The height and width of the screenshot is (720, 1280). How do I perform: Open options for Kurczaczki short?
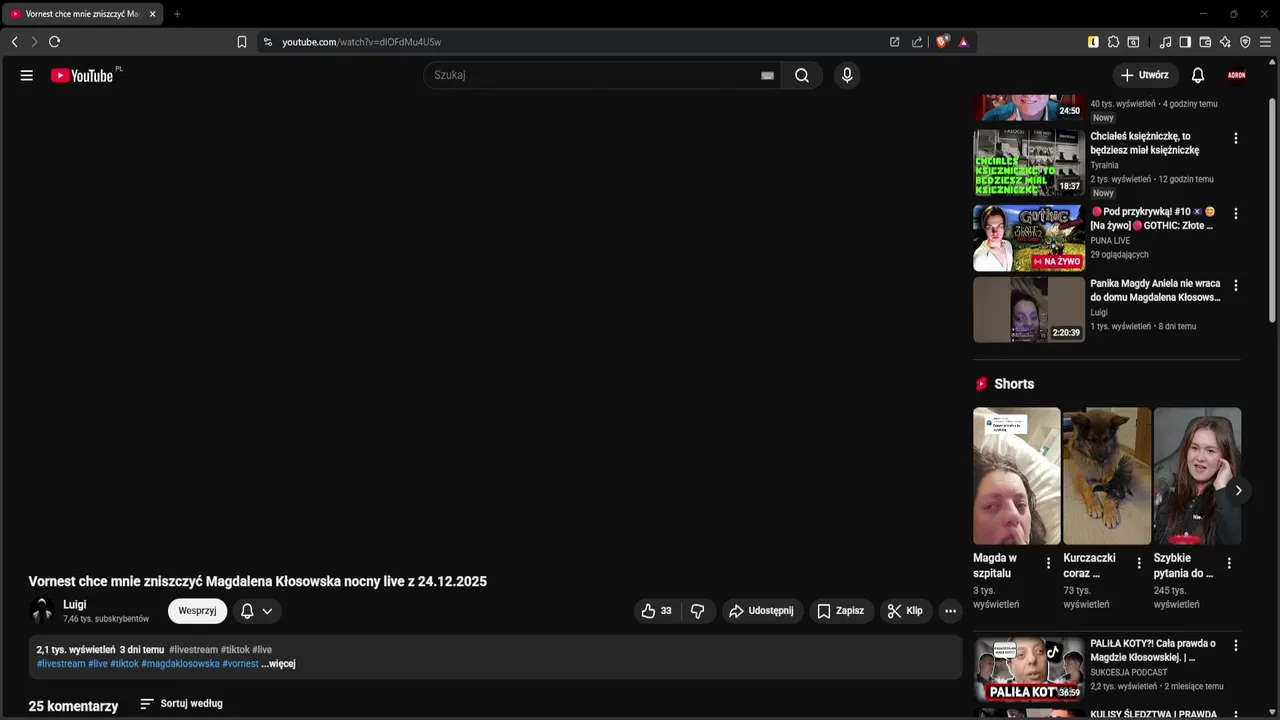[x=1138, y=564]
